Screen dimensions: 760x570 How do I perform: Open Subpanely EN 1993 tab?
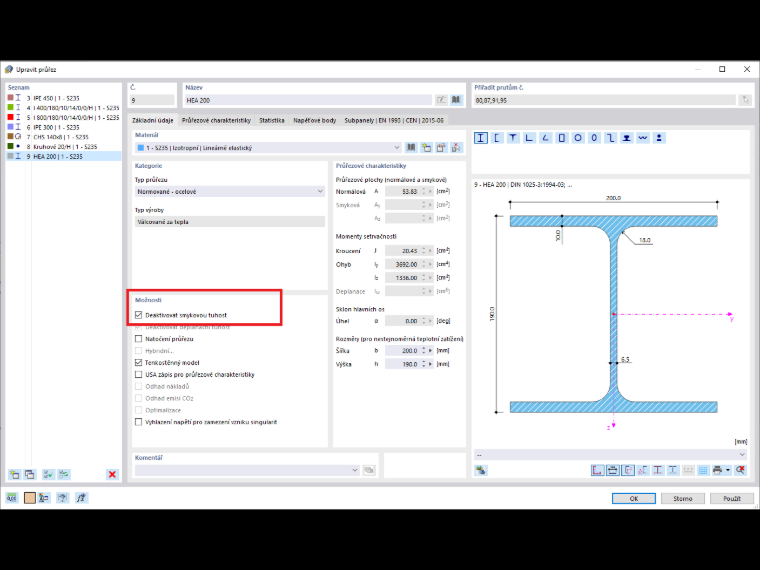(x=394, y=120)
